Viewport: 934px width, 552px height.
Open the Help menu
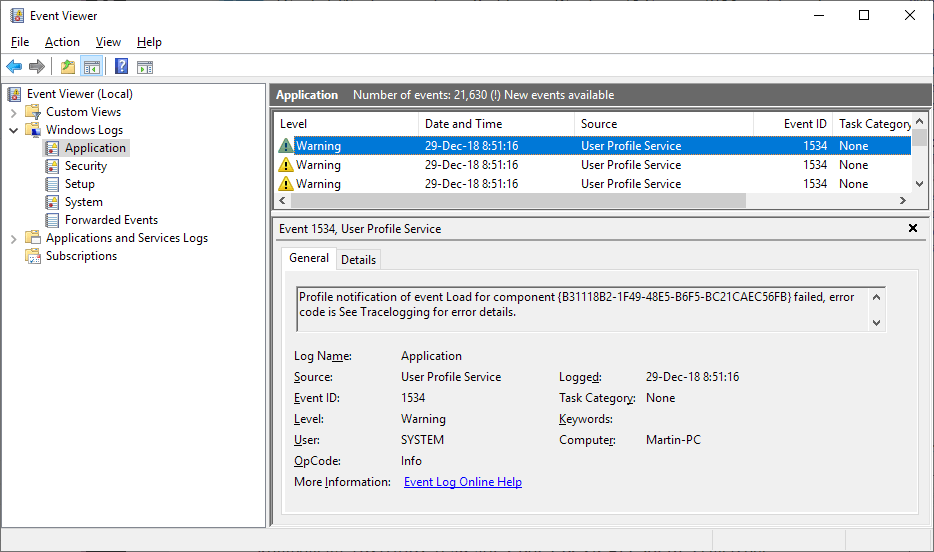[149, 42]
